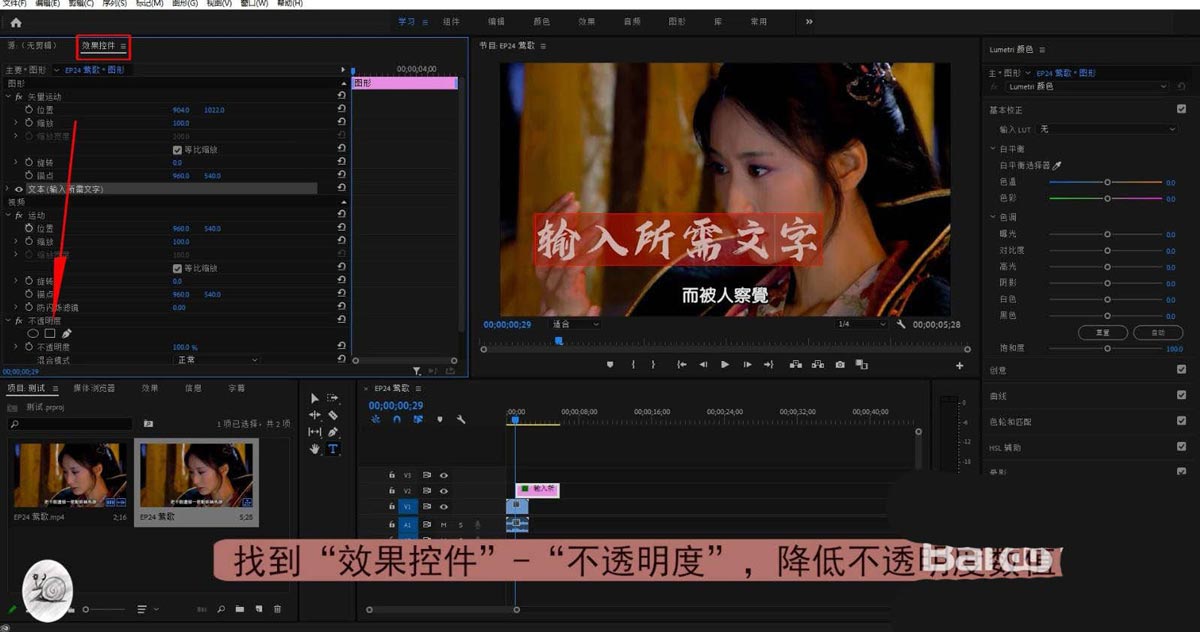Select the Track Select Forward tool
This screenshot has height=632, width=1200.
(333, 398)
